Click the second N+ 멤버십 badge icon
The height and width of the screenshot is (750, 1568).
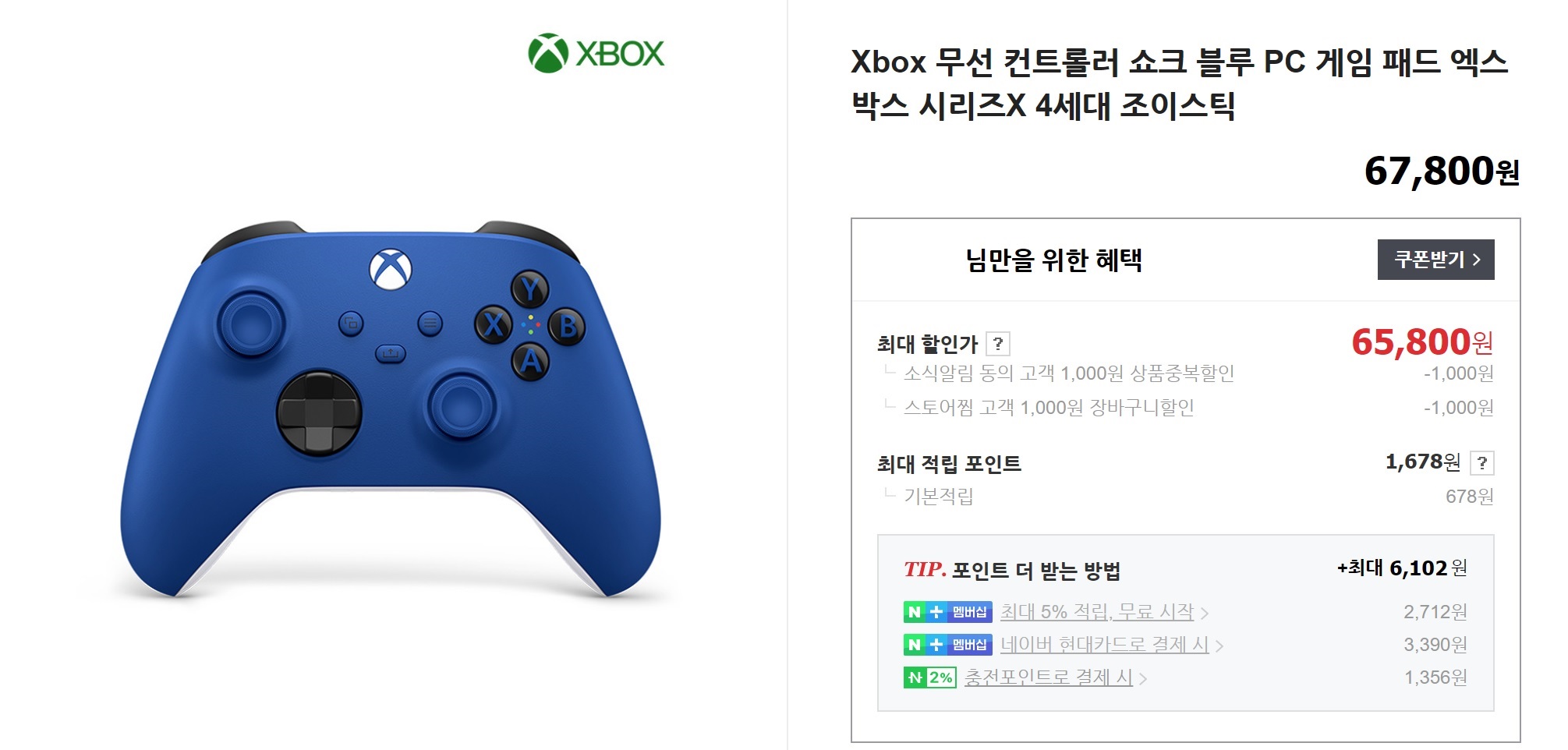947,645
